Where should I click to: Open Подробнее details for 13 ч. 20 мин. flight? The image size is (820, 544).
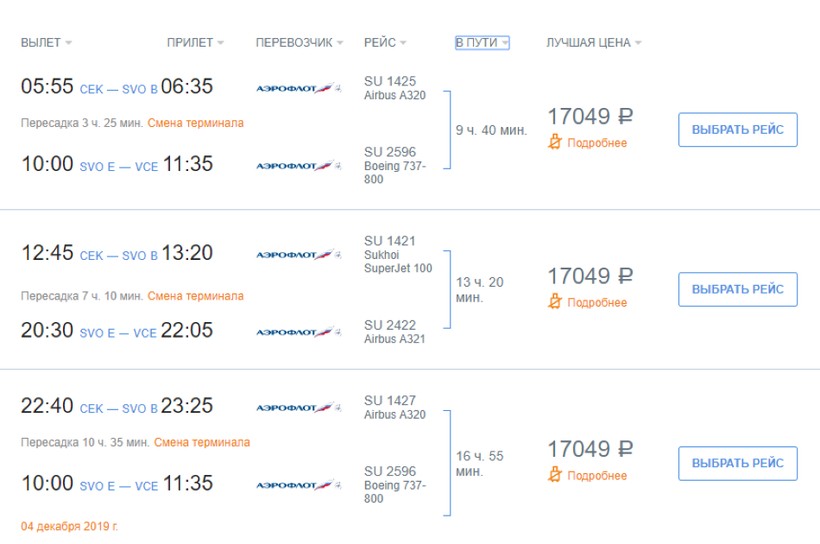click(x=597, y=303)
